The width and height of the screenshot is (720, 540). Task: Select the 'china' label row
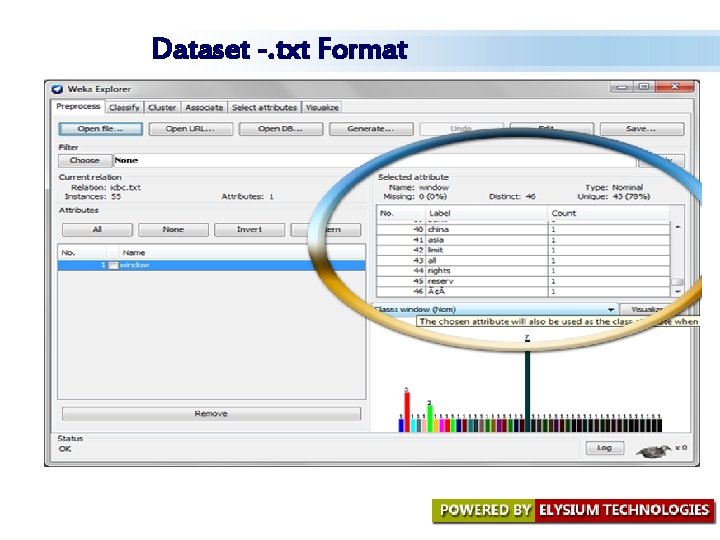pos(523,229)
